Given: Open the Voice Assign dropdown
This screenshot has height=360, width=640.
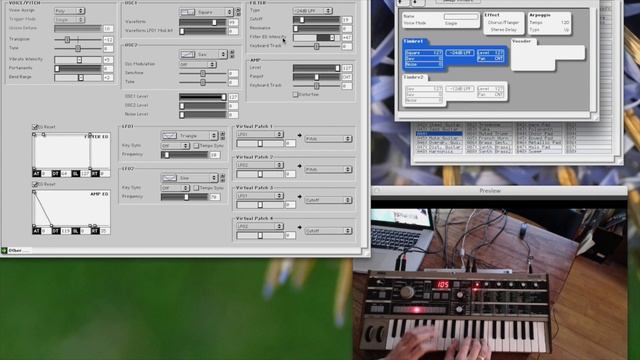Looking at the screenshot, I should (x=69, y=11).
